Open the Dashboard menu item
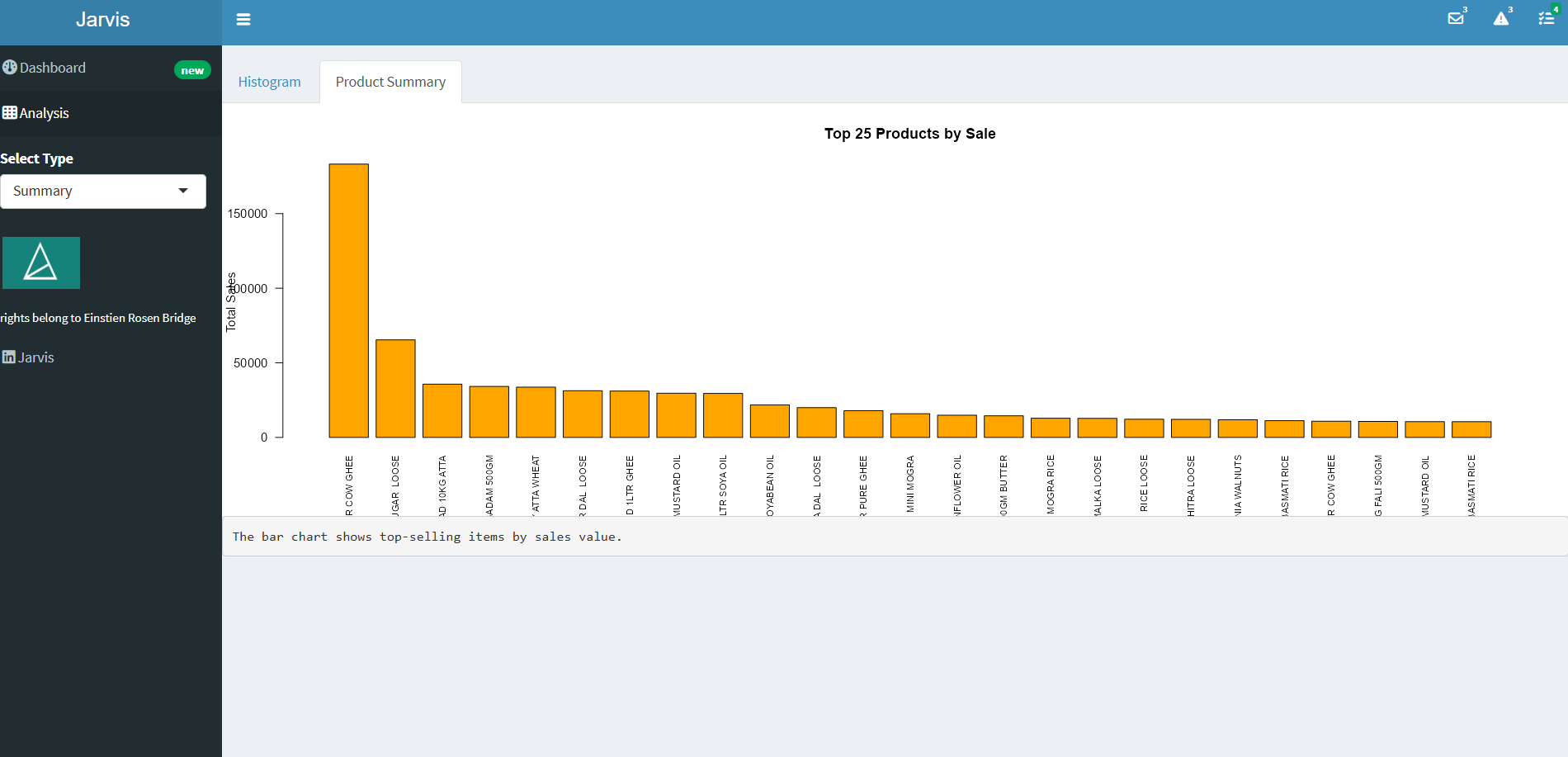 click(53, 68)
